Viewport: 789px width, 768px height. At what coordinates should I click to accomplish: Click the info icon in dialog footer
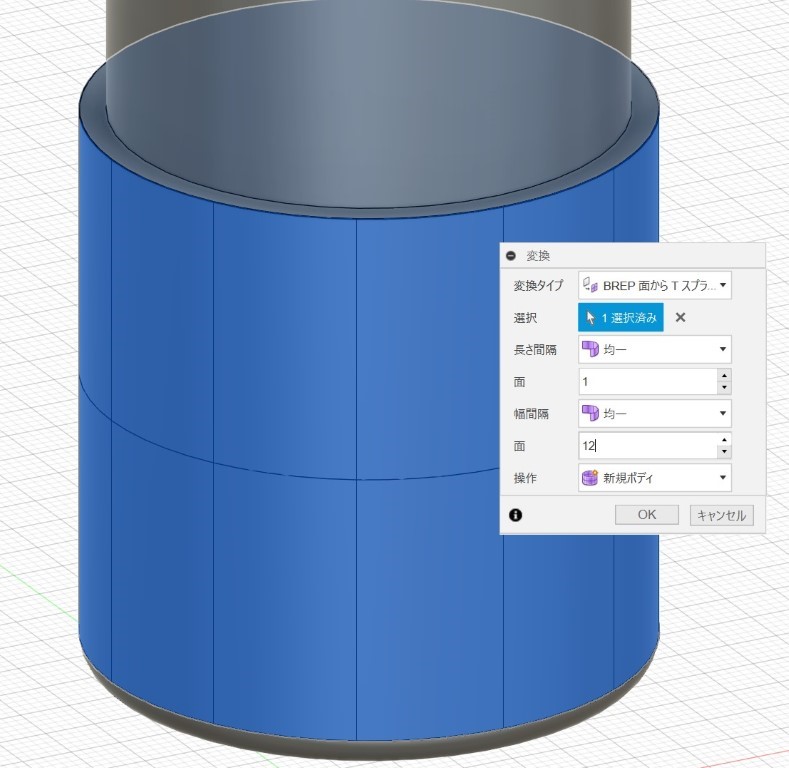coord(516,515)
